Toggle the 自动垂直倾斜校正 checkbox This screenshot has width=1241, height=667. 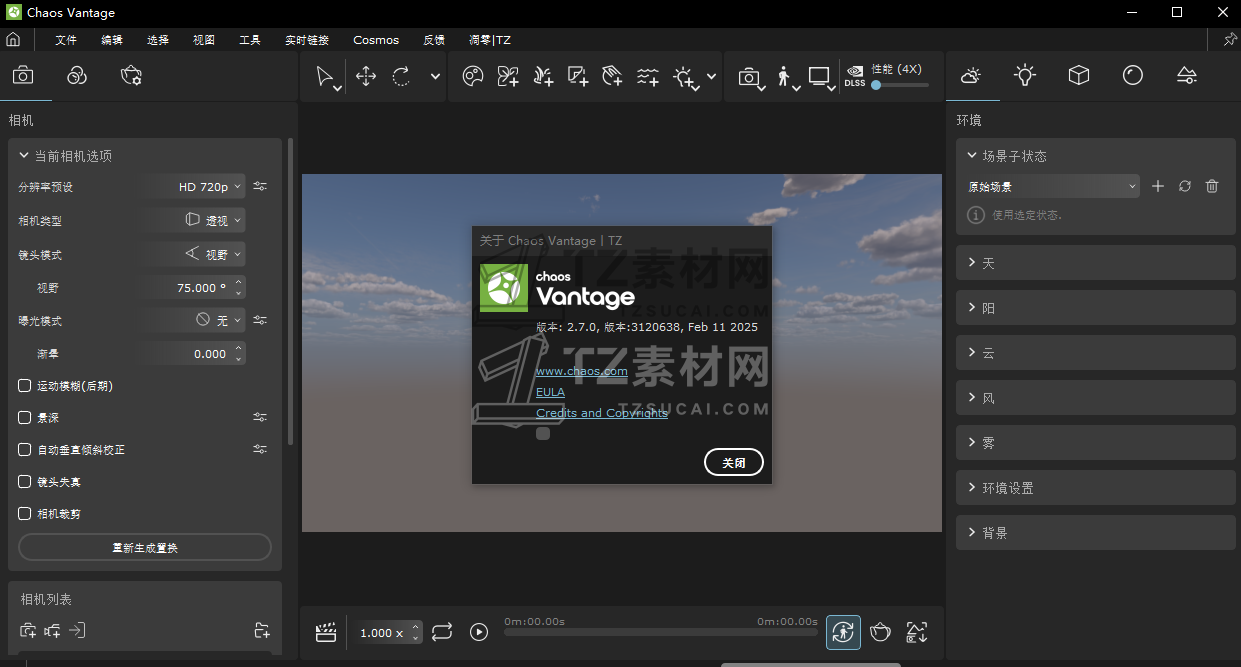(x=25, y=450)
